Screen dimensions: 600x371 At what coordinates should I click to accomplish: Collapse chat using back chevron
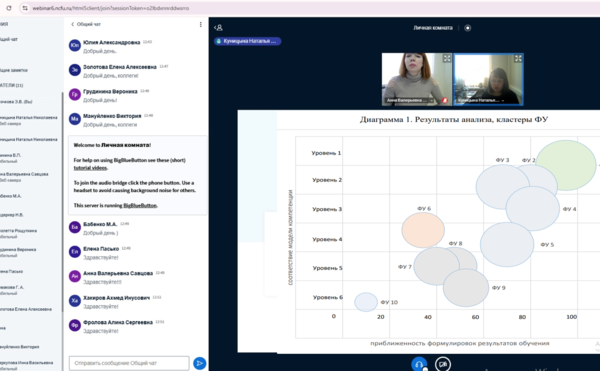(73, 24)
